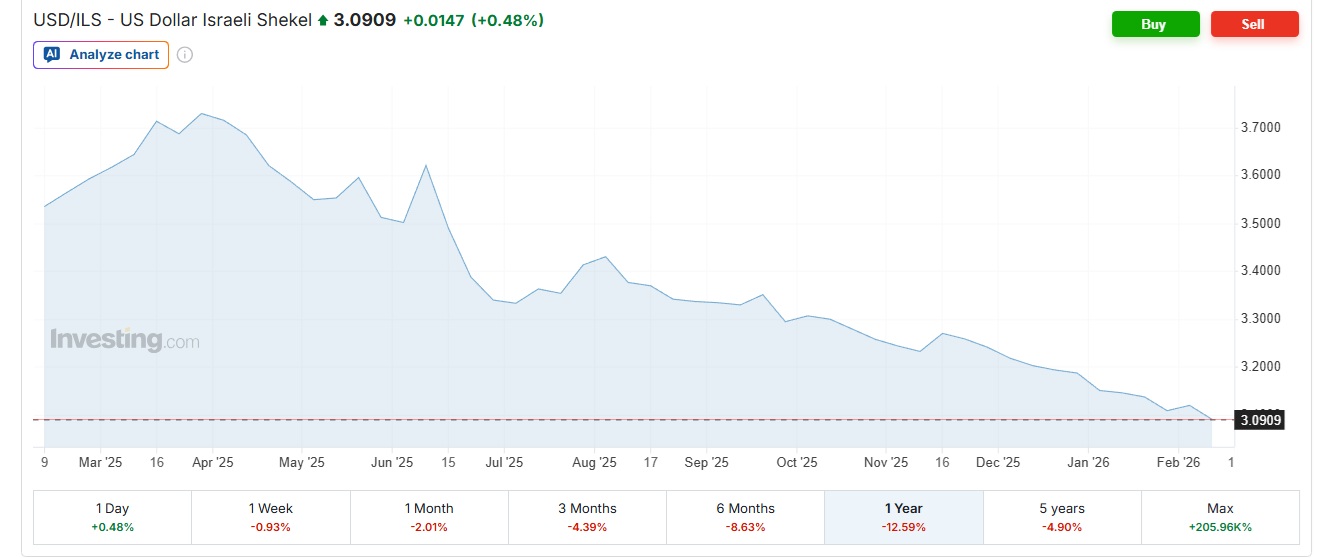This screenshot has height=558, width=1318.
Task: Click the May '25 x-axis label
Action: (x=302, y=463)
